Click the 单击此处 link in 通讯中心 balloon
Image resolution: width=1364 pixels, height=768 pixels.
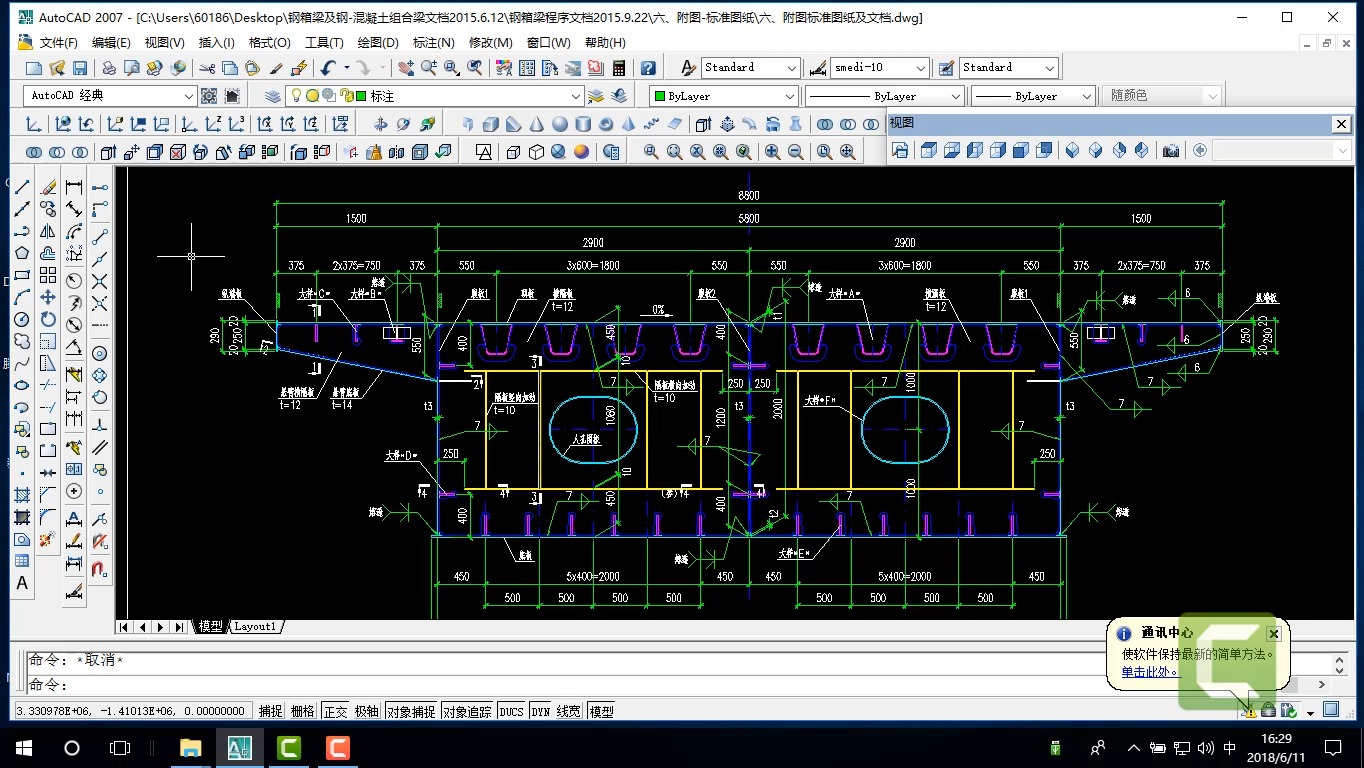tap(1148, 672)
